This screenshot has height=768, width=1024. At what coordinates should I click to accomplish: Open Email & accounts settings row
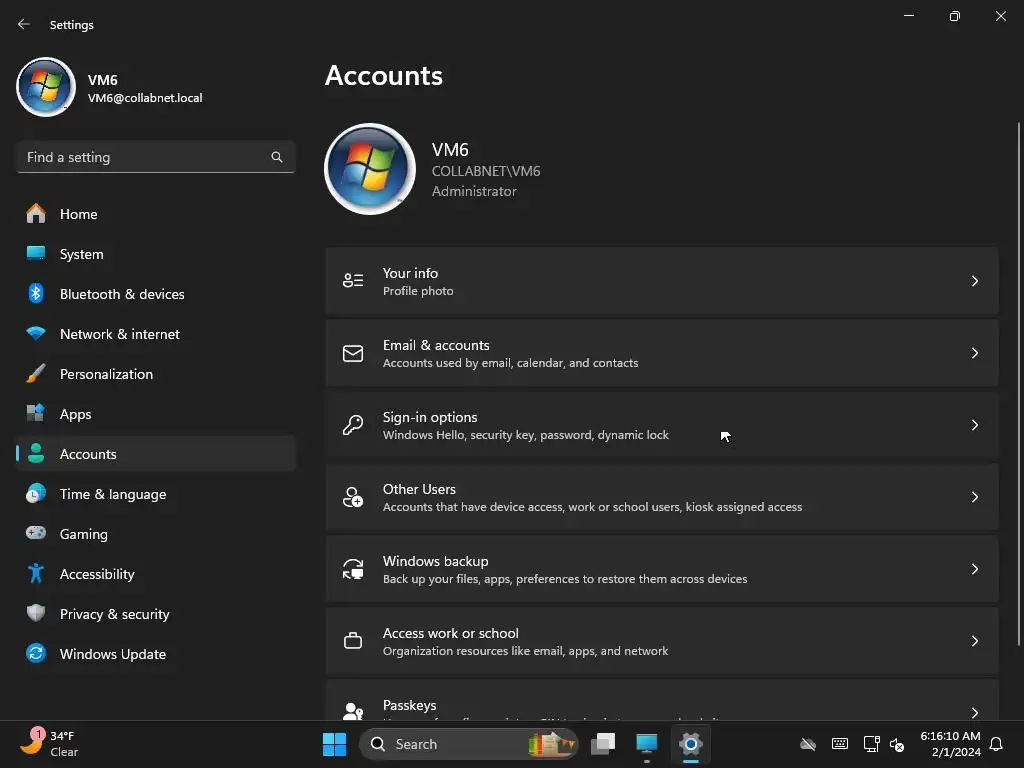point(662,353)
